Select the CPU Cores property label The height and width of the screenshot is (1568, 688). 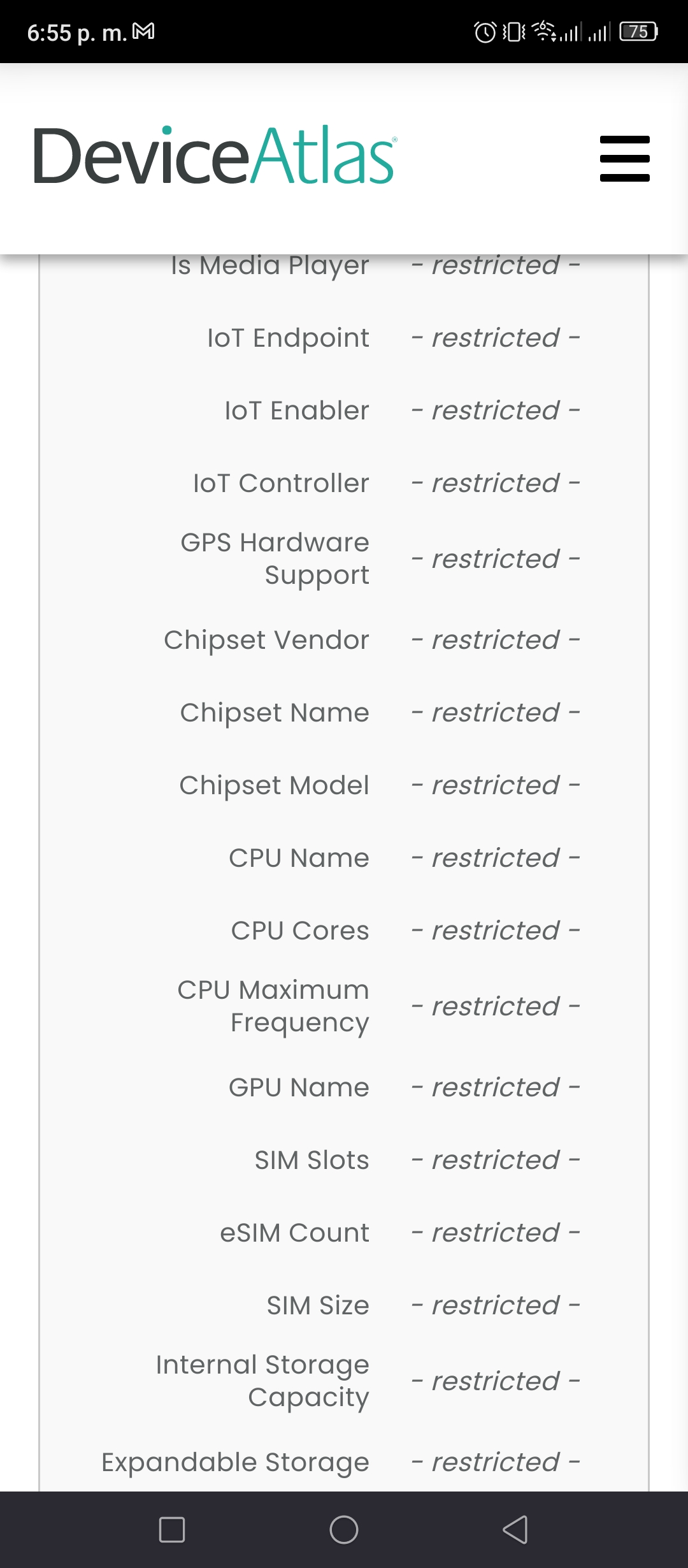point(300,931)
